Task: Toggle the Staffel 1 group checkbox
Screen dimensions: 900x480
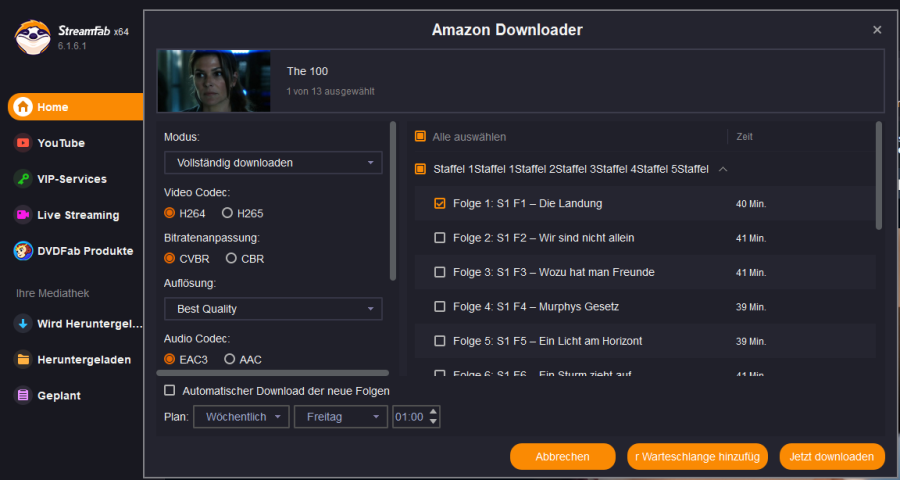Action: coord(420,169)
